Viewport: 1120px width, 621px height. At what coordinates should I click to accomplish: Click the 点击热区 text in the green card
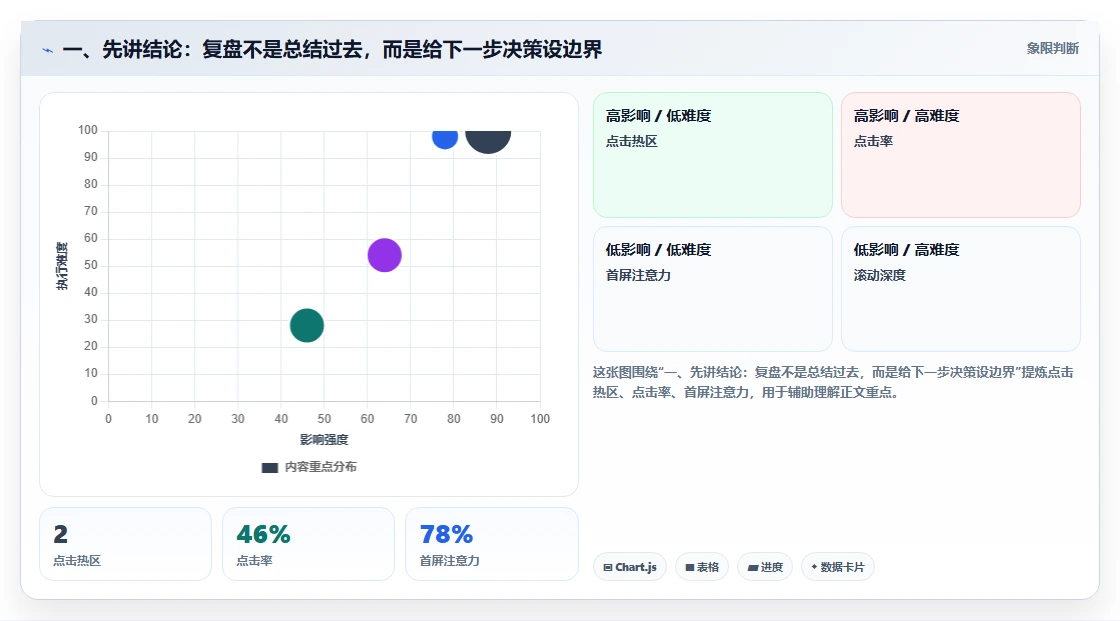tap(631, 141)
